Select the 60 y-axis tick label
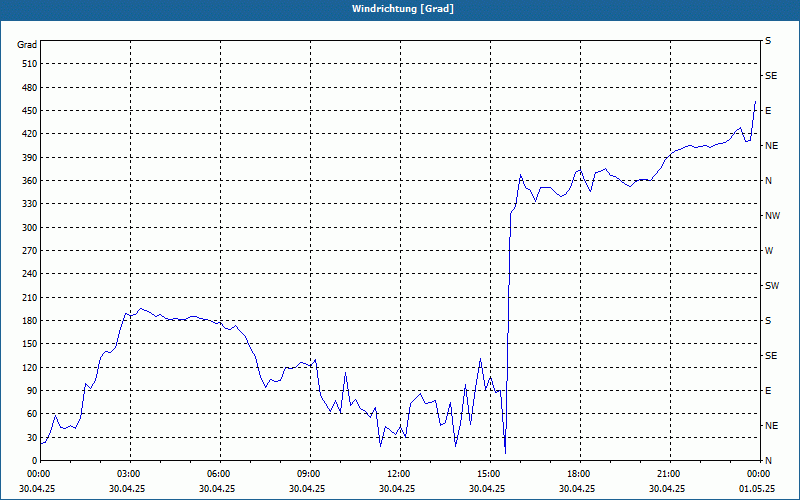The image size is (800, 500). pos(32,413)
